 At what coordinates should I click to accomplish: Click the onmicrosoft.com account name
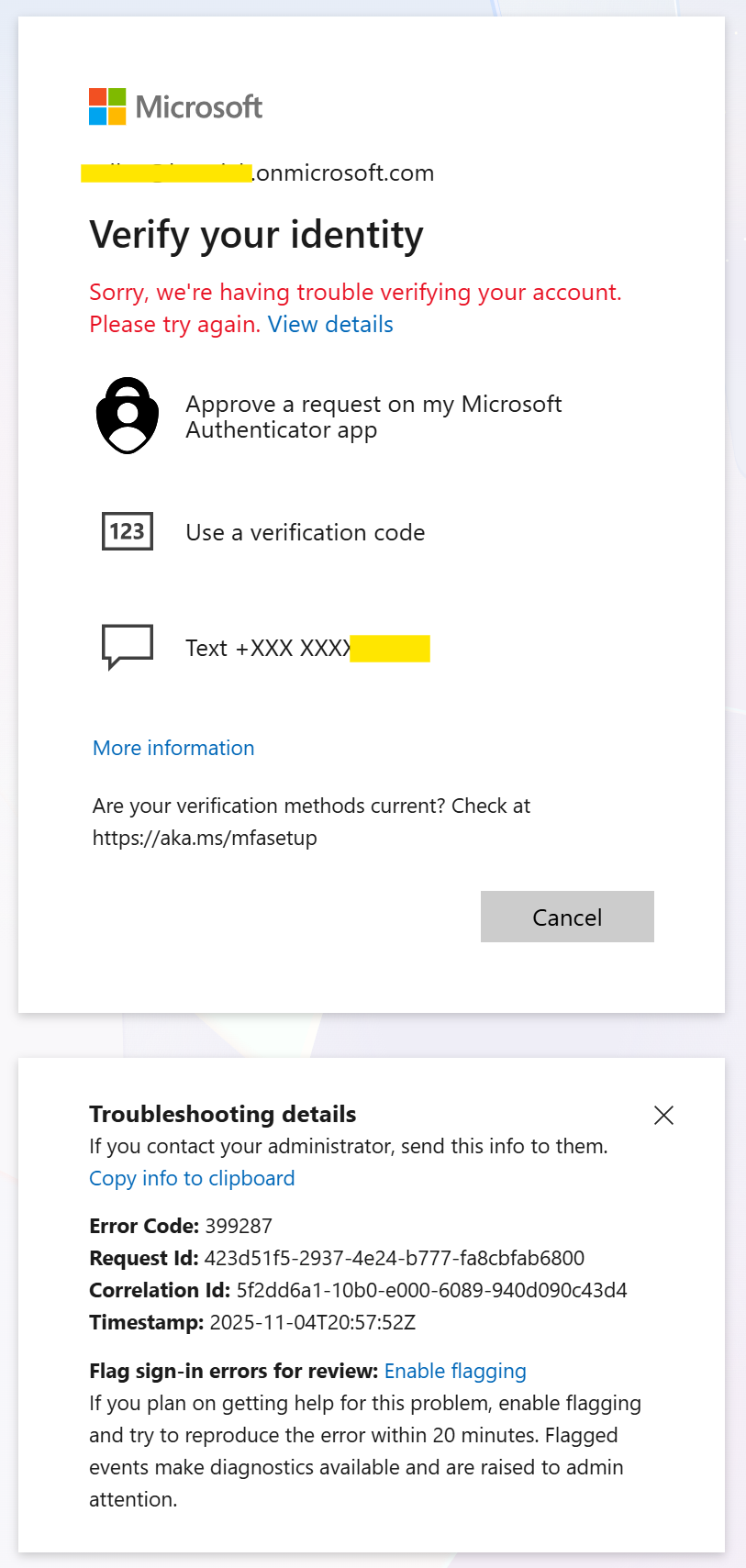(x=261, y=172)
